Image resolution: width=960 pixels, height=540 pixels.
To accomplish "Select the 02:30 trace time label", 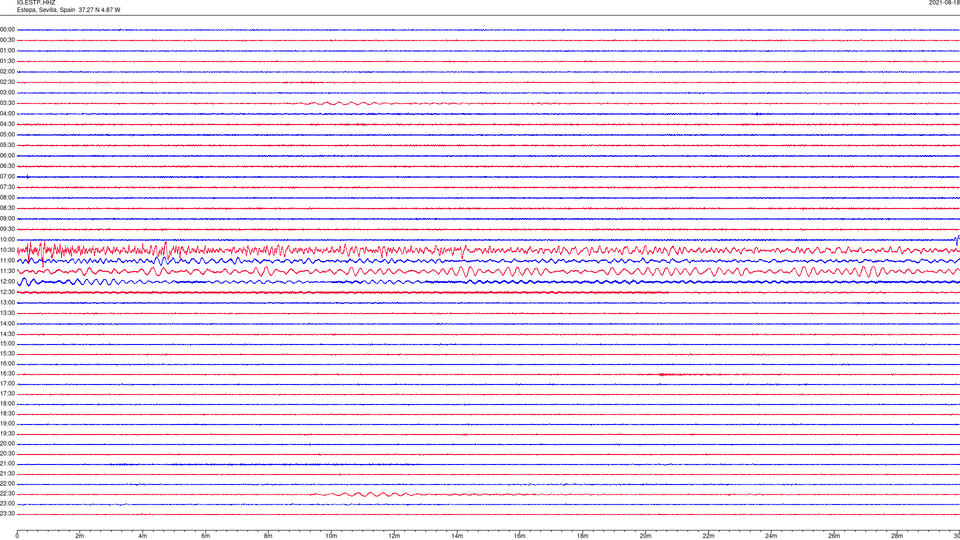I will coord(7,82).
